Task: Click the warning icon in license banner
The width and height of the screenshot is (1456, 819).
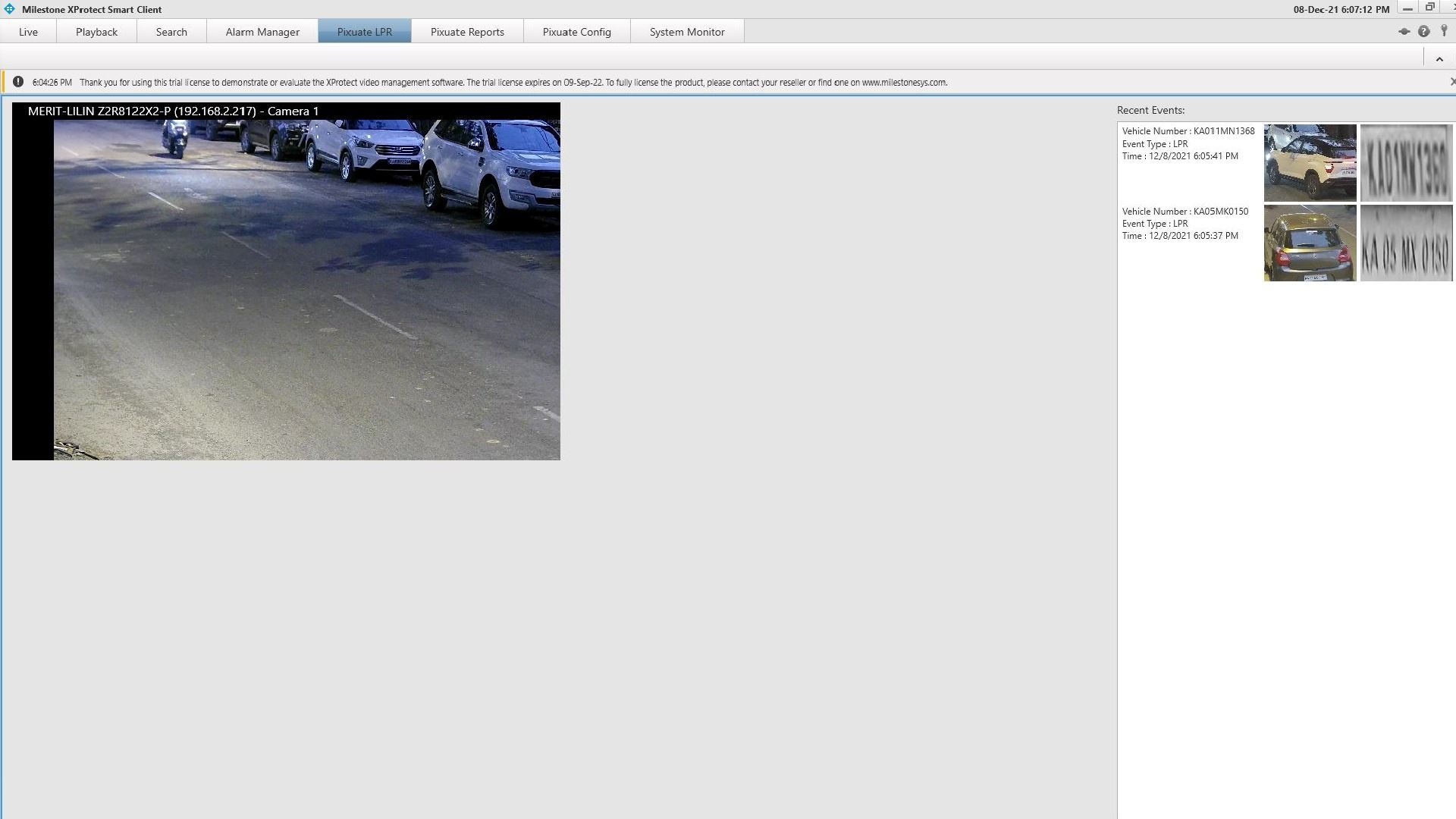Action: [x=18, y=82]
